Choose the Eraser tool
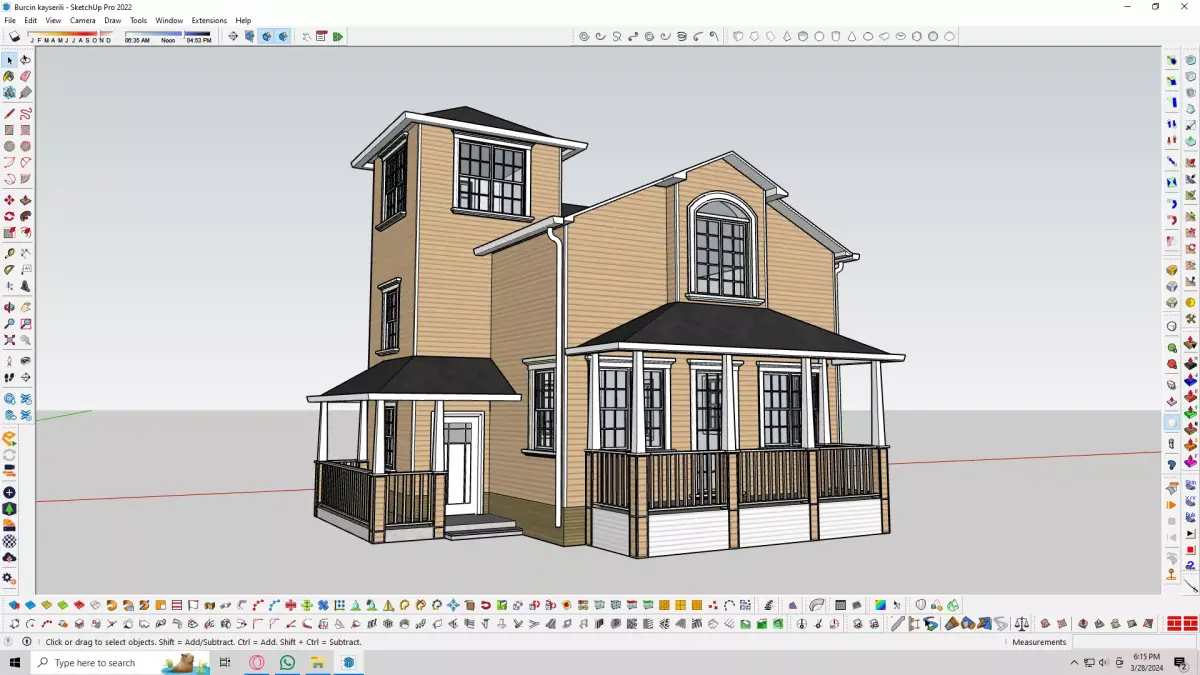 pos(25,76)
